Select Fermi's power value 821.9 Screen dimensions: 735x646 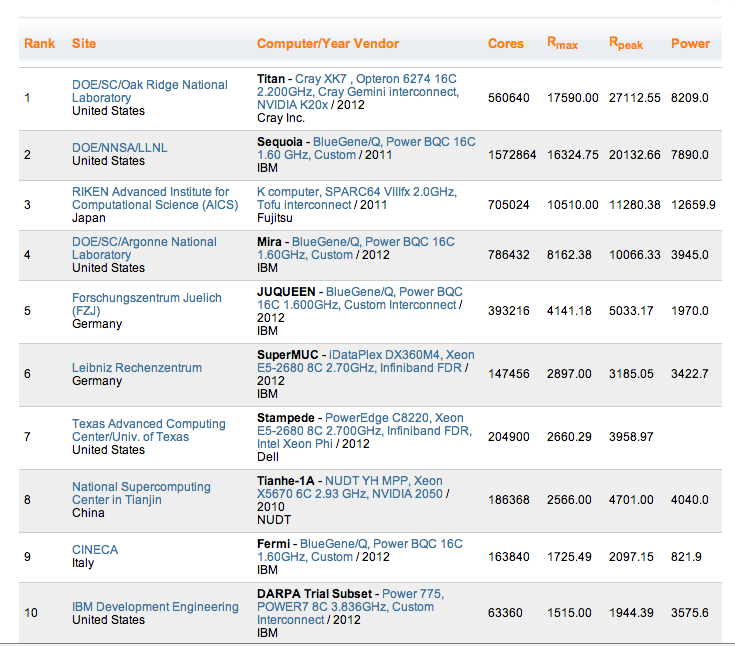pos(686,556)
